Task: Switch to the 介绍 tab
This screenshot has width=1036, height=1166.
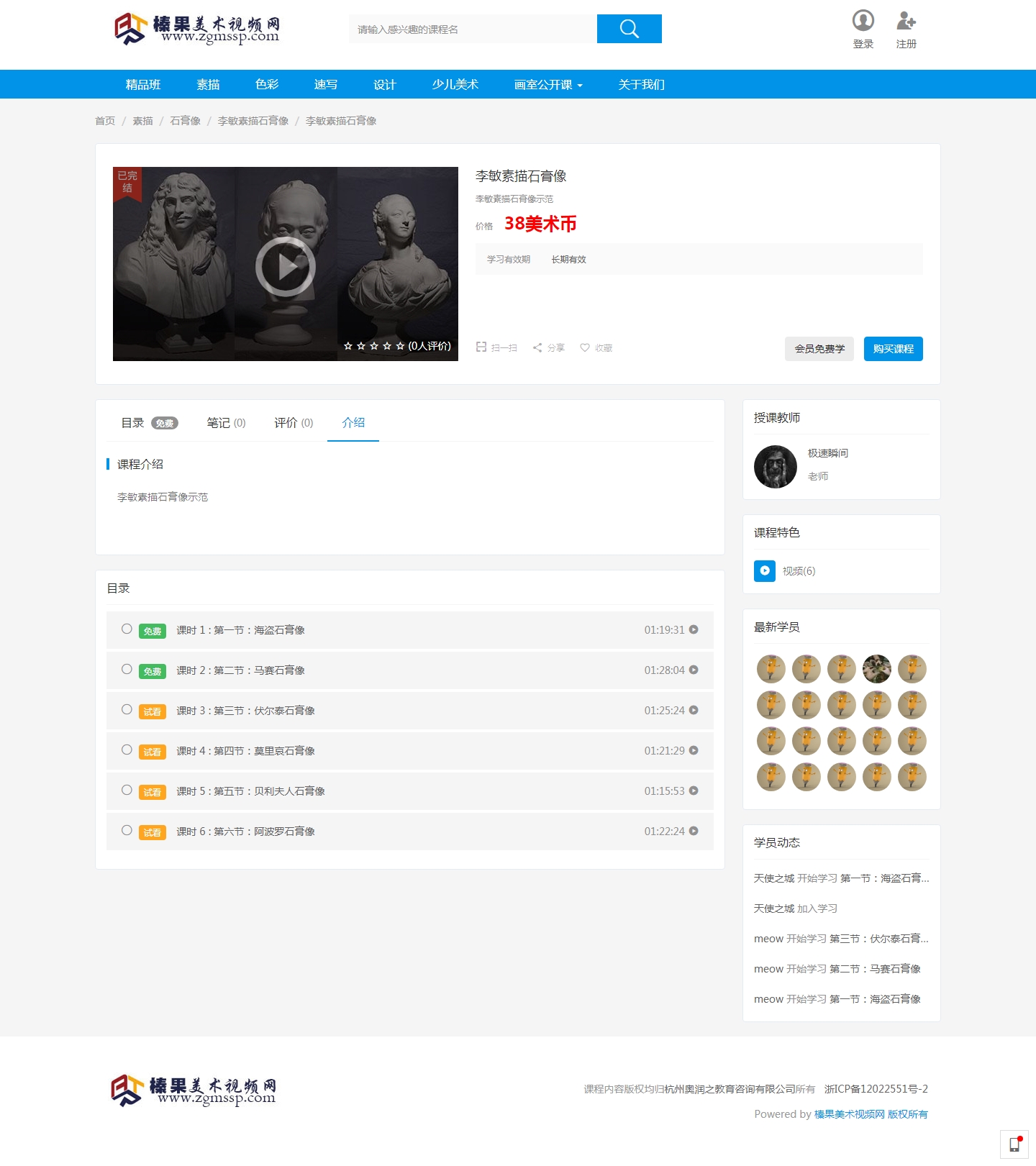Action: 353,423
